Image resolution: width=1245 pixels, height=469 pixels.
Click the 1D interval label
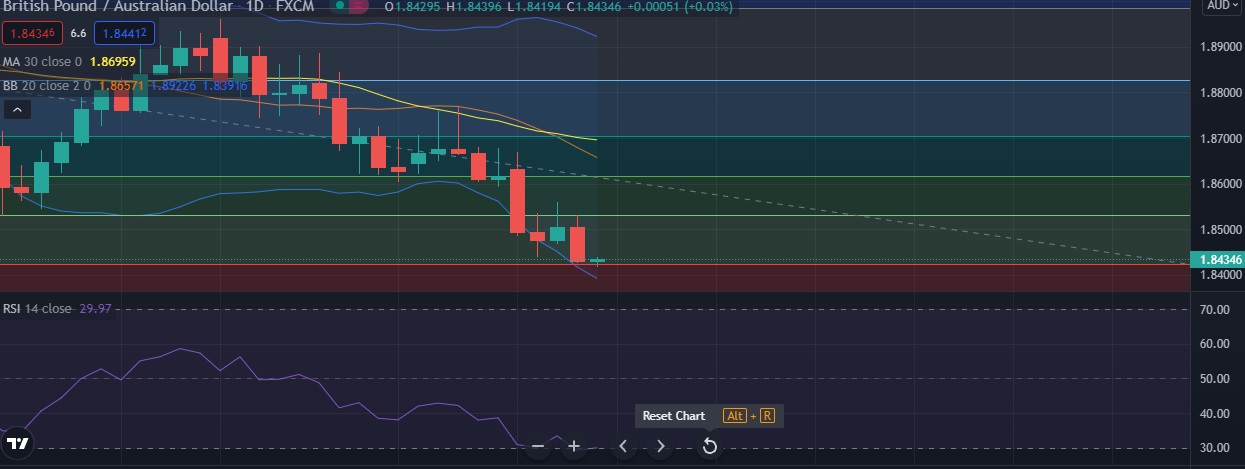tap(256, 6)
